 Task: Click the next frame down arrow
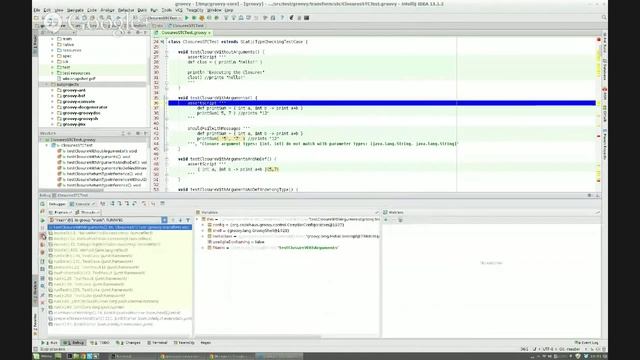pyautogui.click(x=180, y=220)
